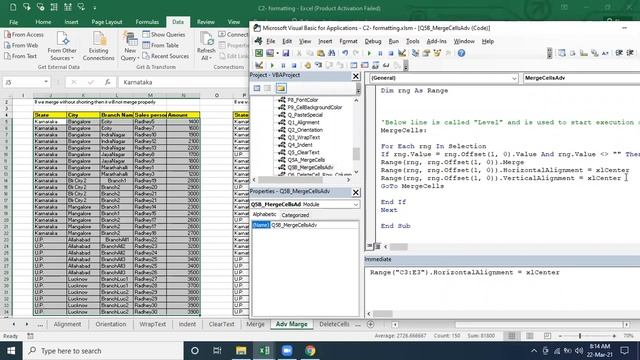Click Quick Watch icon in Debug toolbar
640x360 pixels.
click(x=386, y=65)
